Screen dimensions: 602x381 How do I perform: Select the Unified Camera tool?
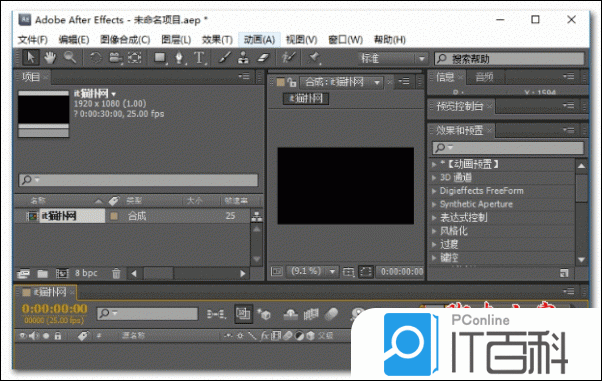[x=115, y=58]
